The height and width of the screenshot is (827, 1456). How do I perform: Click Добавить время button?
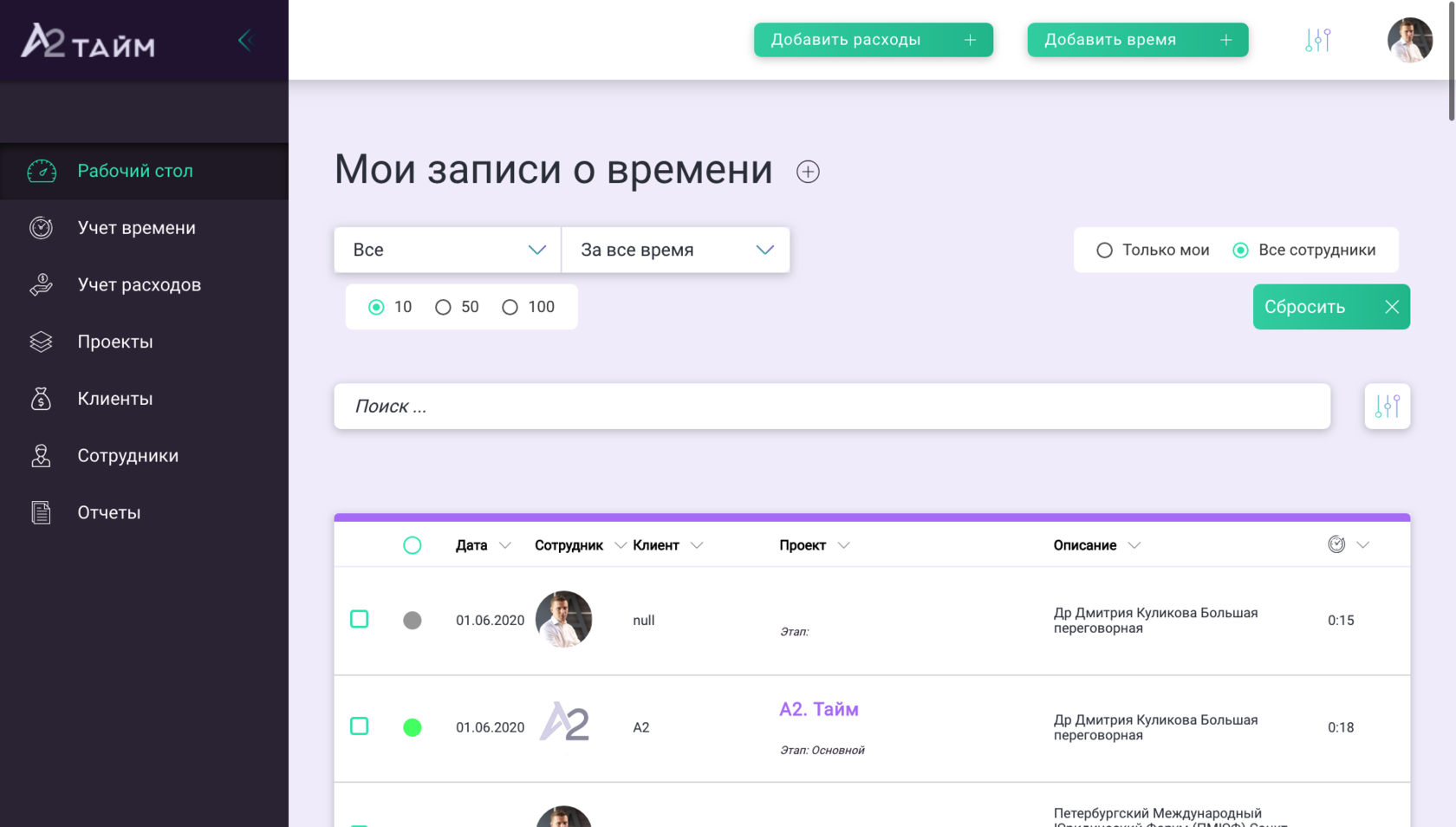coord(1138,40)
